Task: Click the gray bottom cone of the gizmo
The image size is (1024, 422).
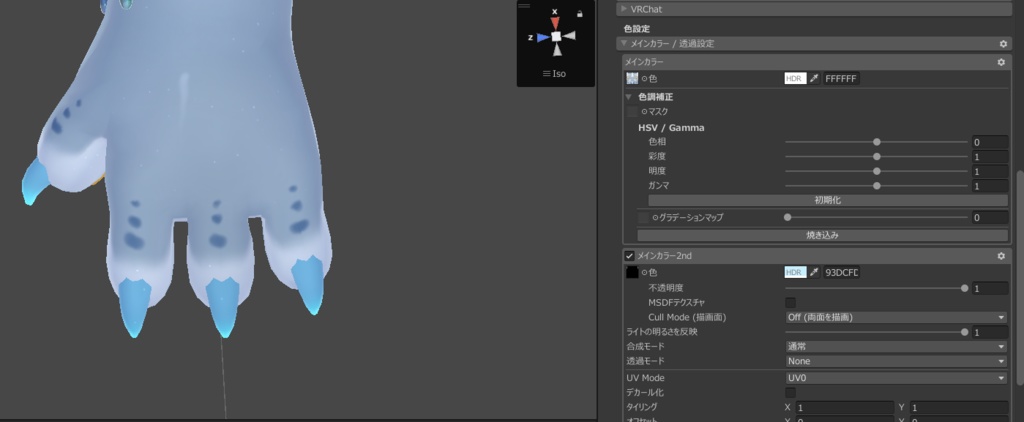Action: pyautogui.click(x=556, y=50)
